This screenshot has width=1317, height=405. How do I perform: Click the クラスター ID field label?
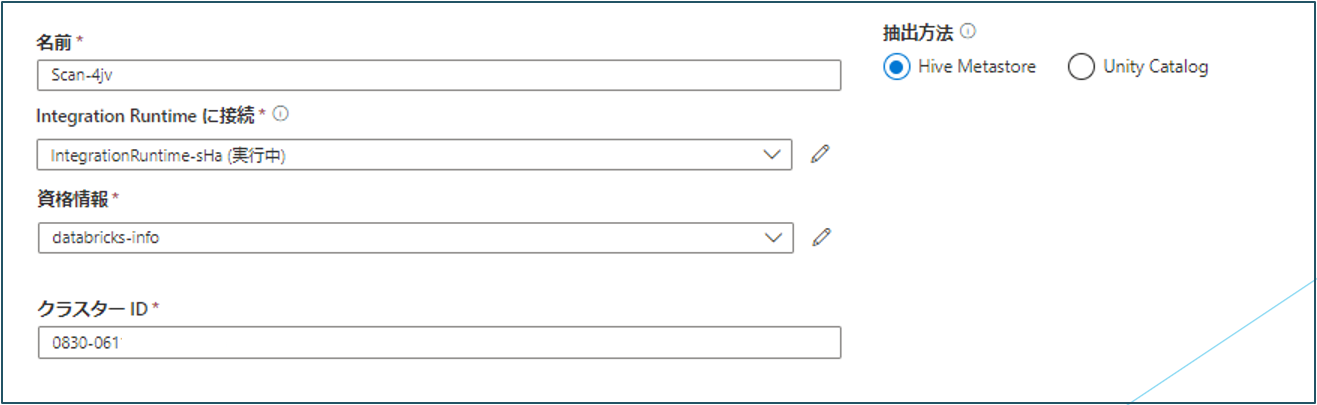coord(92,308)
